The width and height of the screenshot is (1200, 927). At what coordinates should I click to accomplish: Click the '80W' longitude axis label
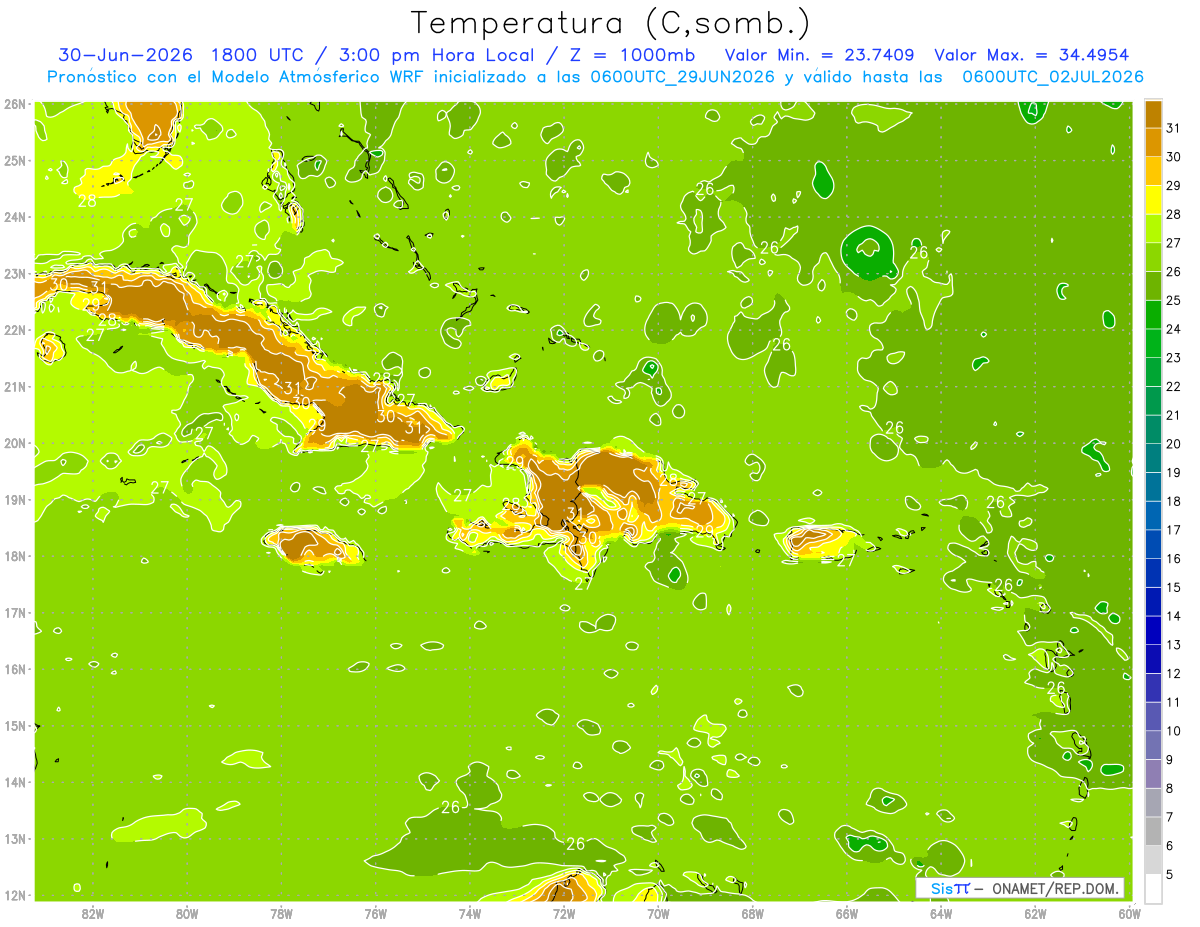[187, 914]
